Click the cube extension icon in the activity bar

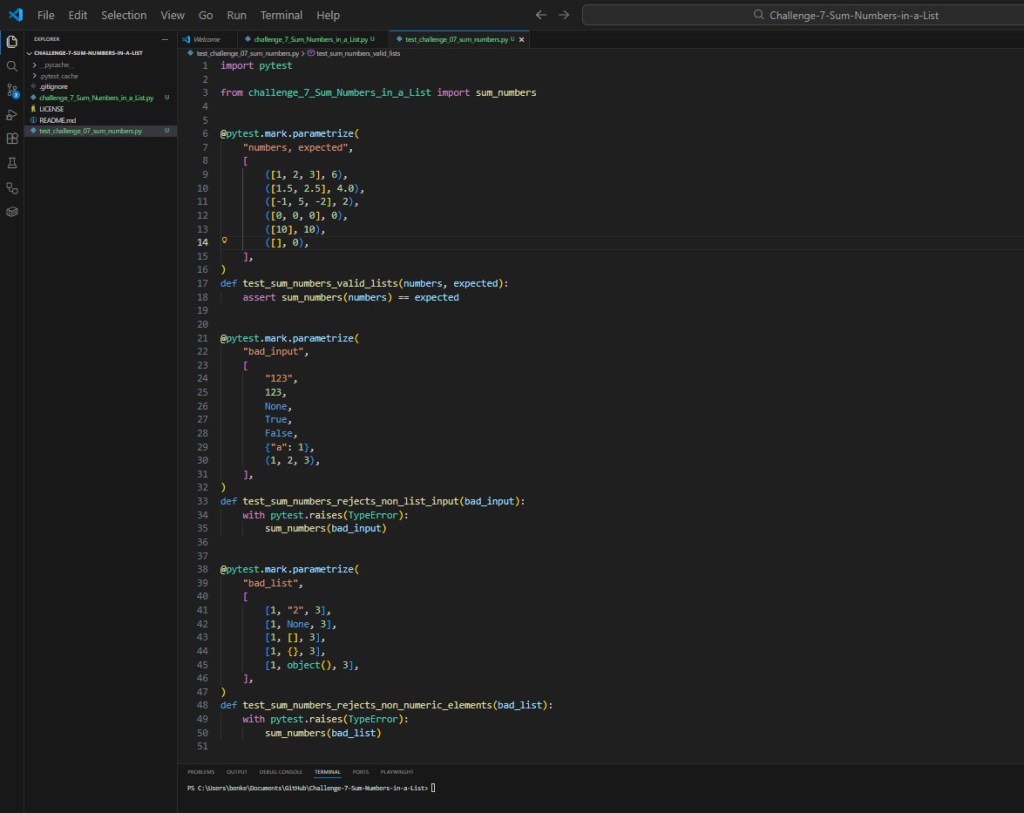coord(12,211)
